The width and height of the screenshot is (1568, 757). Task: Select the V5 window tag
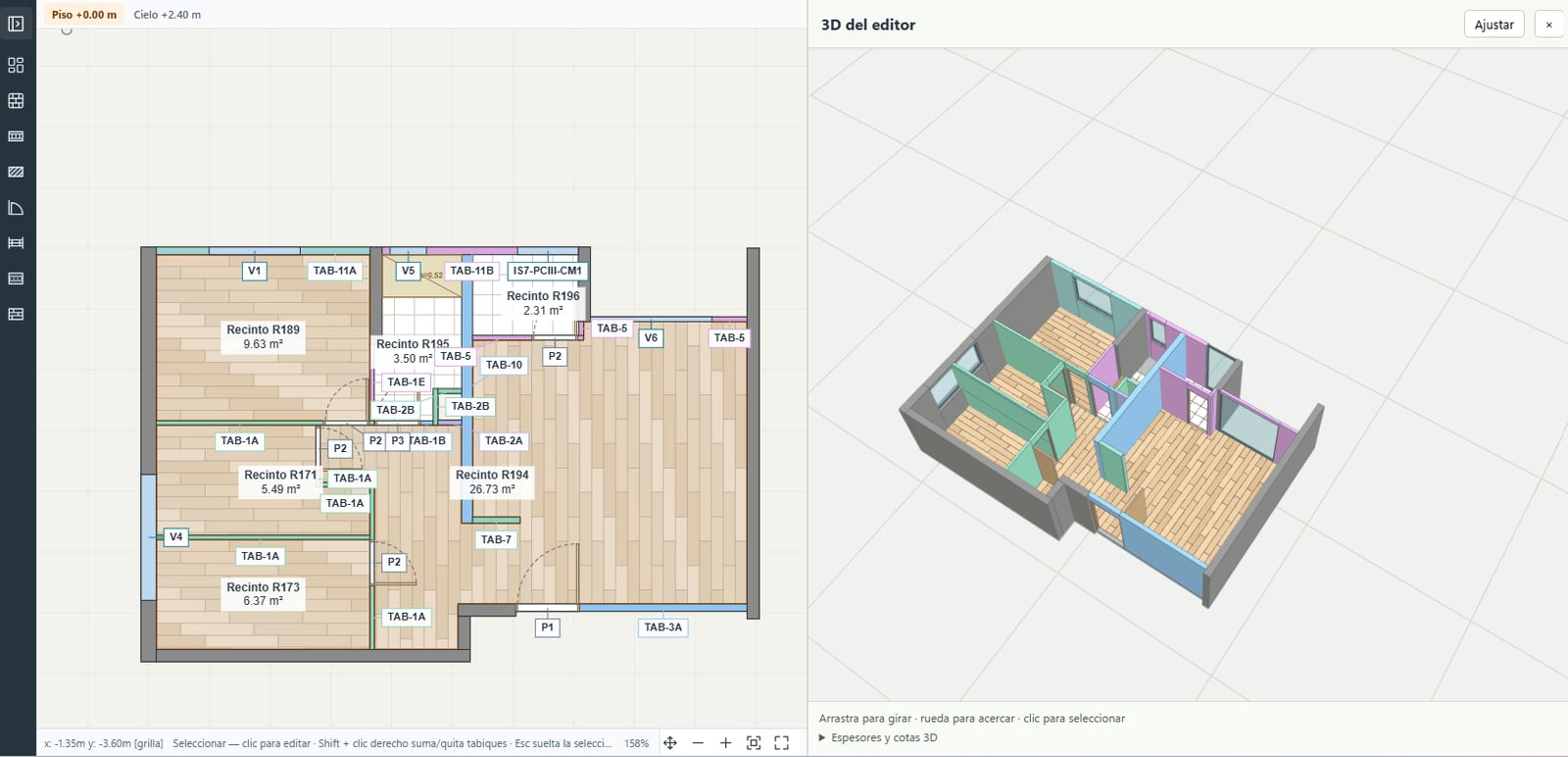(x=409, y=271)
